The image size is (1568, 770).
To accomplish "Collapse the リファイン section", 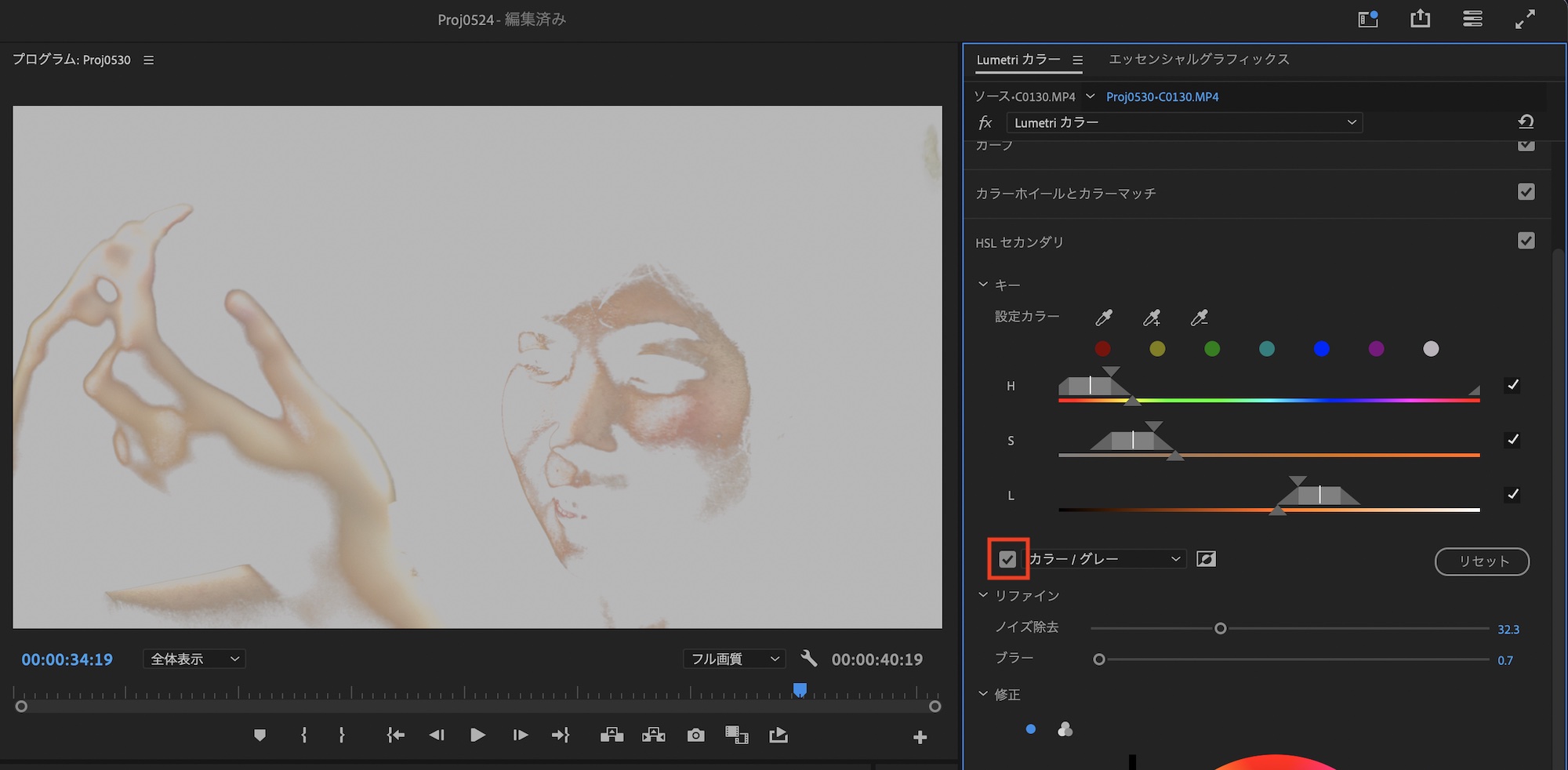I will [983, 596].
